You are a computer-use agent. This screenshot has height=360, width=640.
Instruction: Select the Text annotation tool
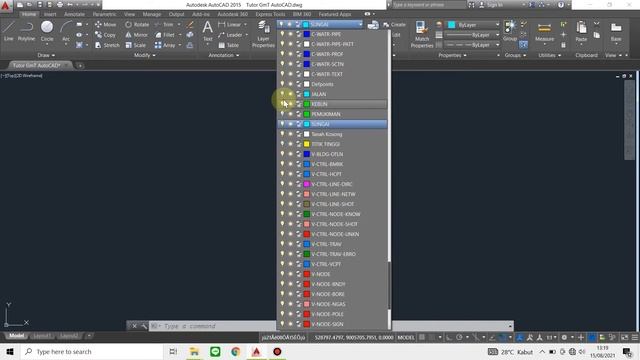(x=207, y=31)
